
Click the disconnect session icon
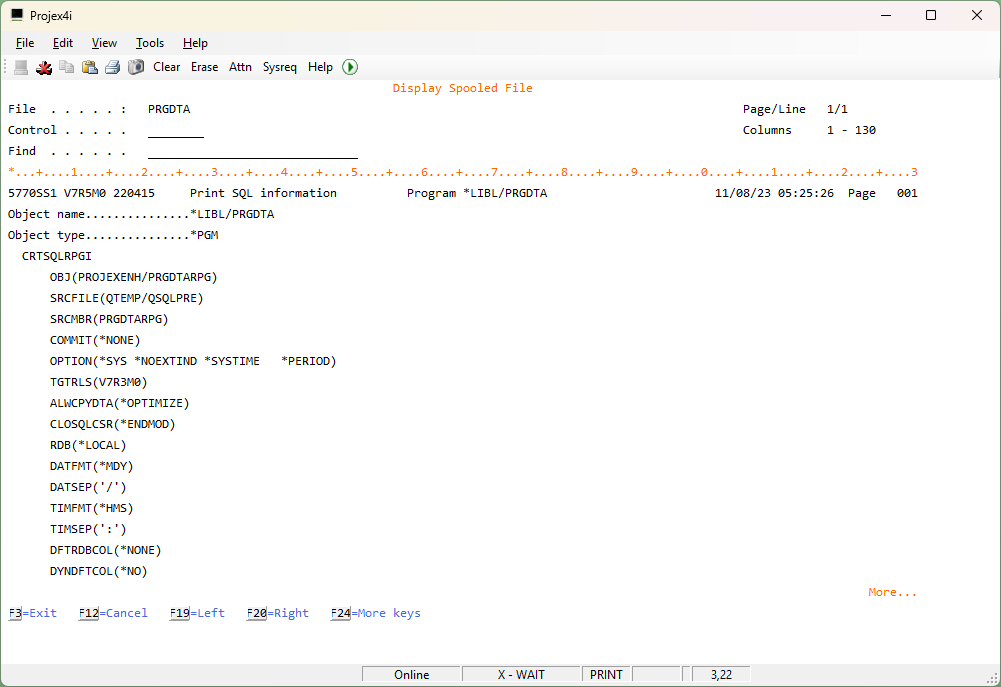[44, 67]
